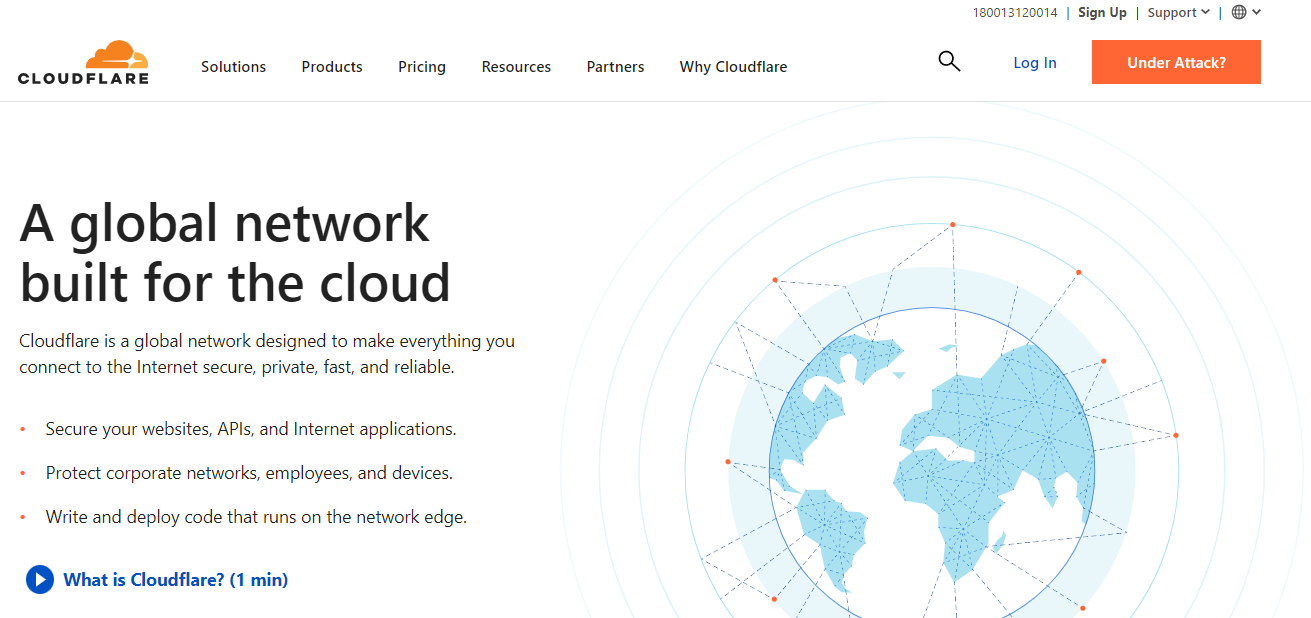Click the globe language icon
1311x618 pixels.
[x=1239, y=12]
